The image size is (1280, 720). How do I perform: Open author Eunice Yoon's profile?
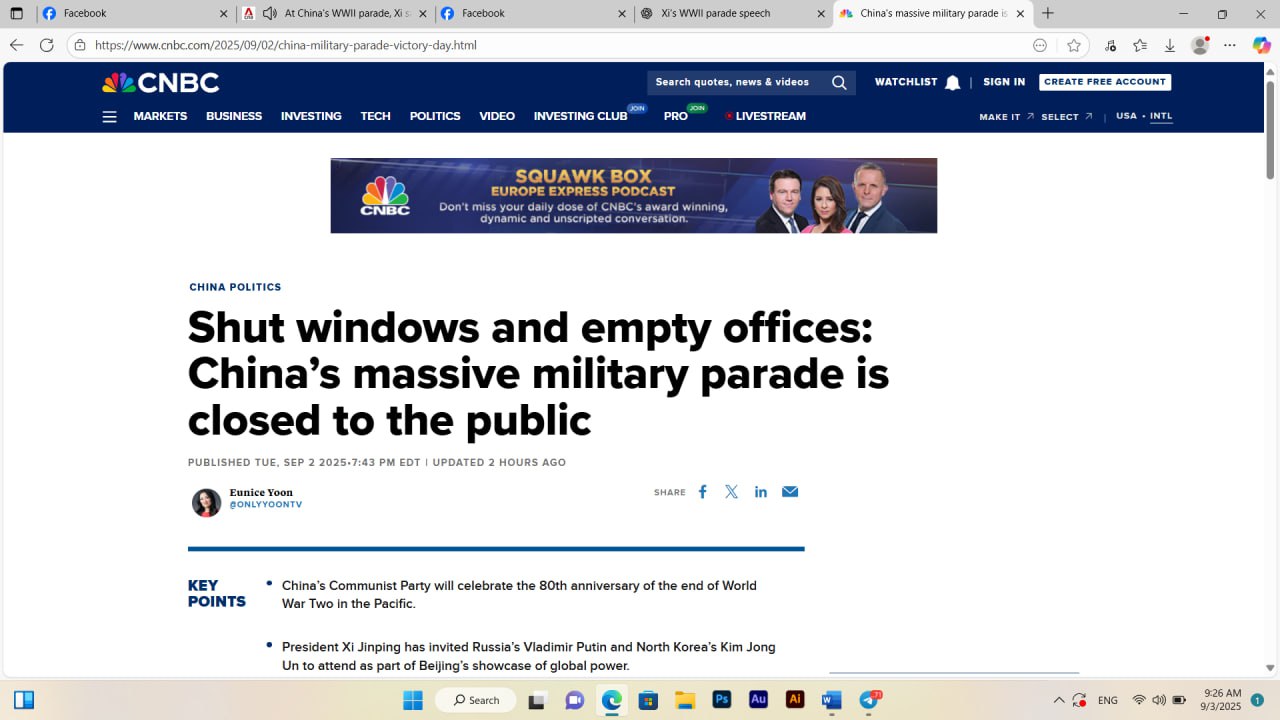pyautogui.click(x=261, y=493)
